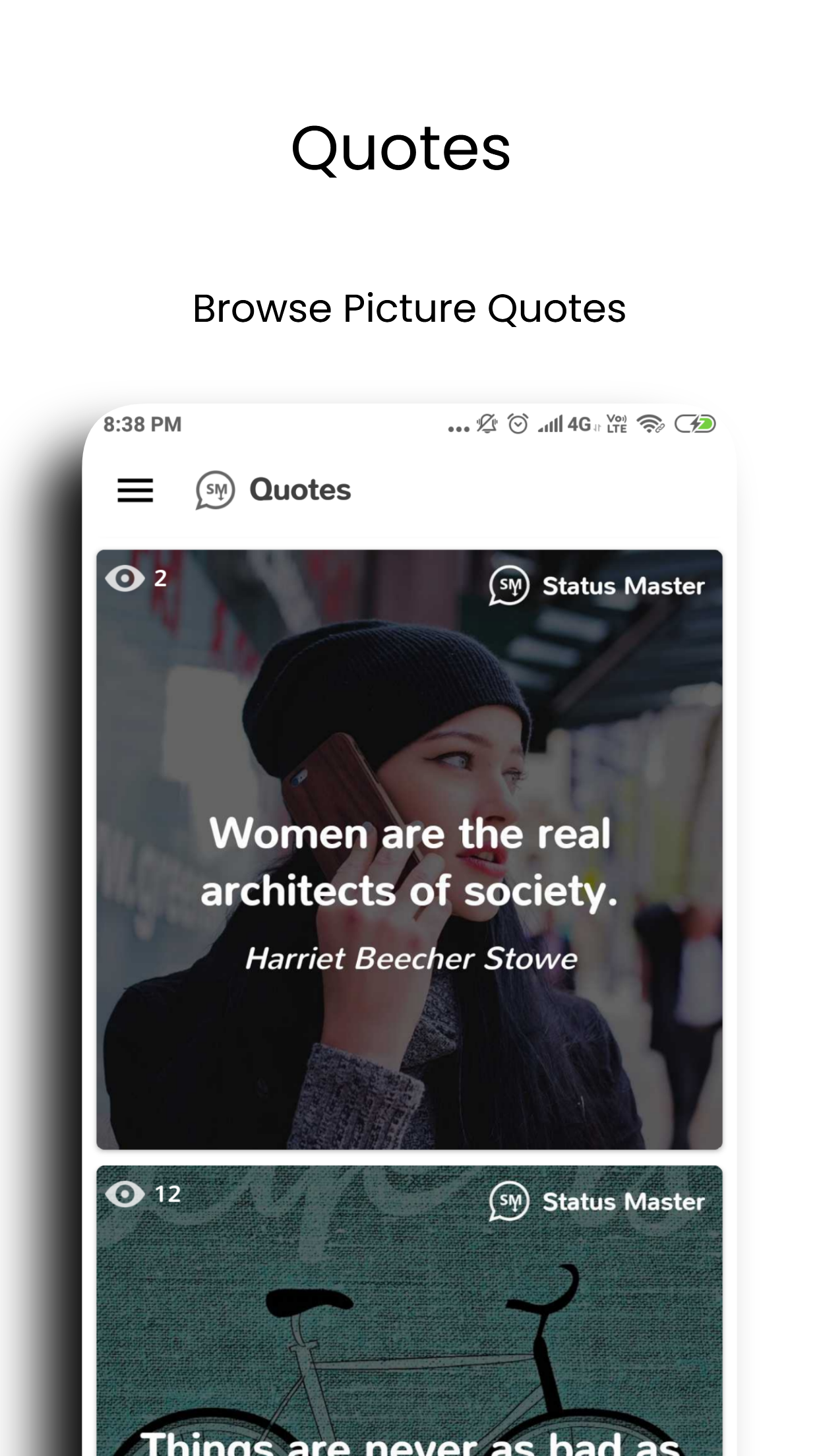Screen dimensions: 819x1456
Task: Select the quote text 'Women are the real'
Action: [410, 834]
